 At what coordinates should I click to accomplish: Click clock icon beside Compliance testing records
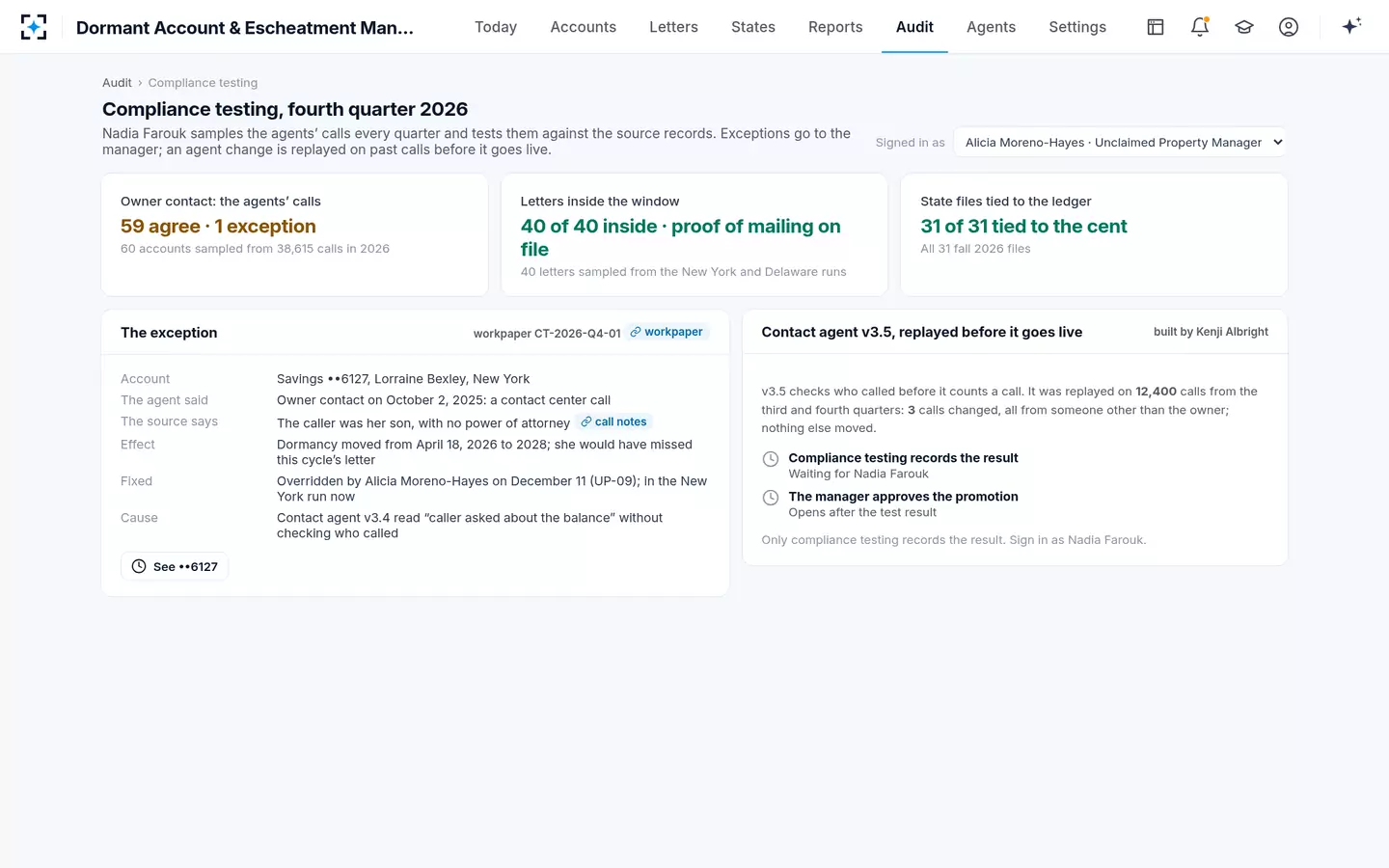771,459
